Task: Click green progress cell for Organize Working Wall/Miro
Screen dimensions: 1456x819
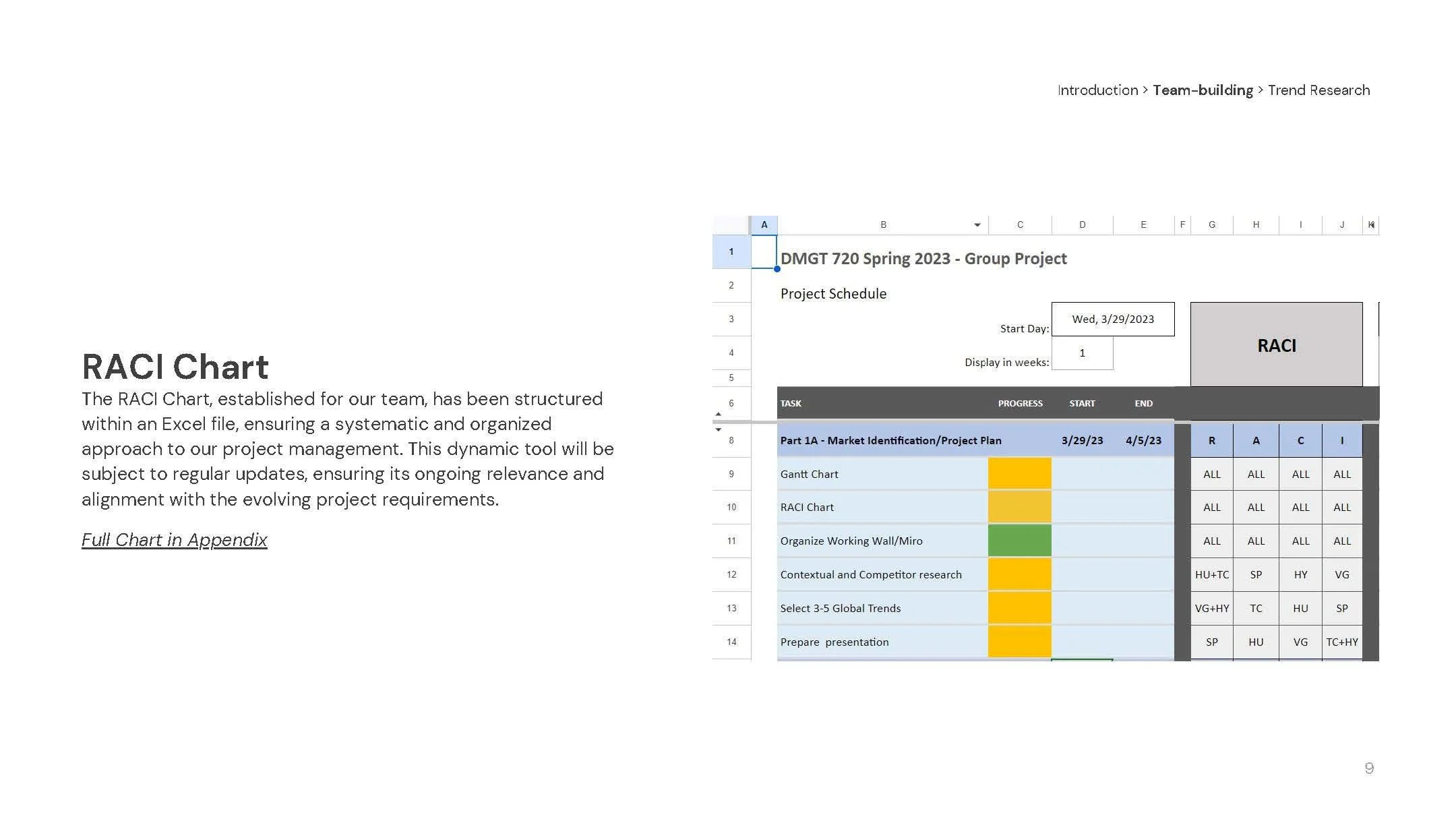Action: click(1019, 541)
